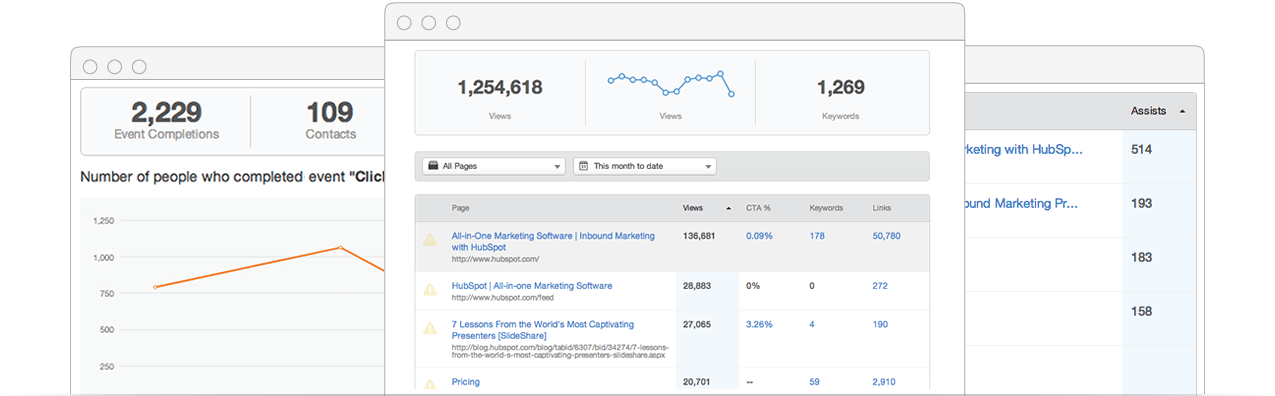The width and height of the screenshot is (1275, 396).
Task: Click the Views sparkline chart
Action: (671, 84)
